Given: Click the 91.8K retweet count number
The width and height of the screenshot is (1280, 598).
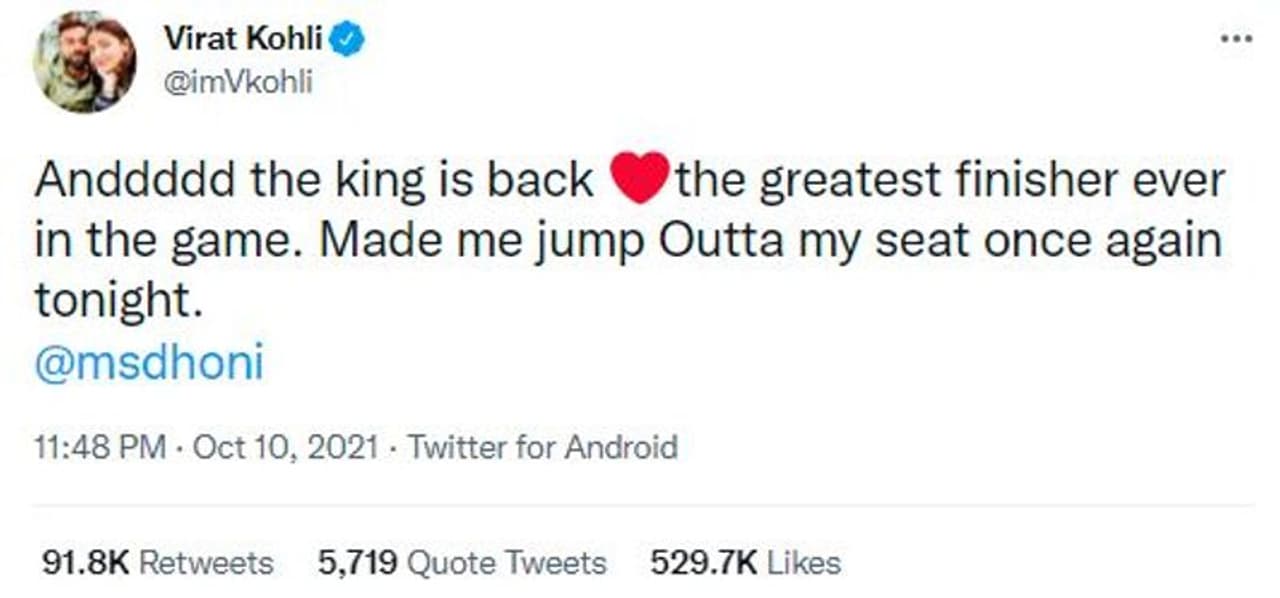Looking at the screenshot, I should pos(85,563).
